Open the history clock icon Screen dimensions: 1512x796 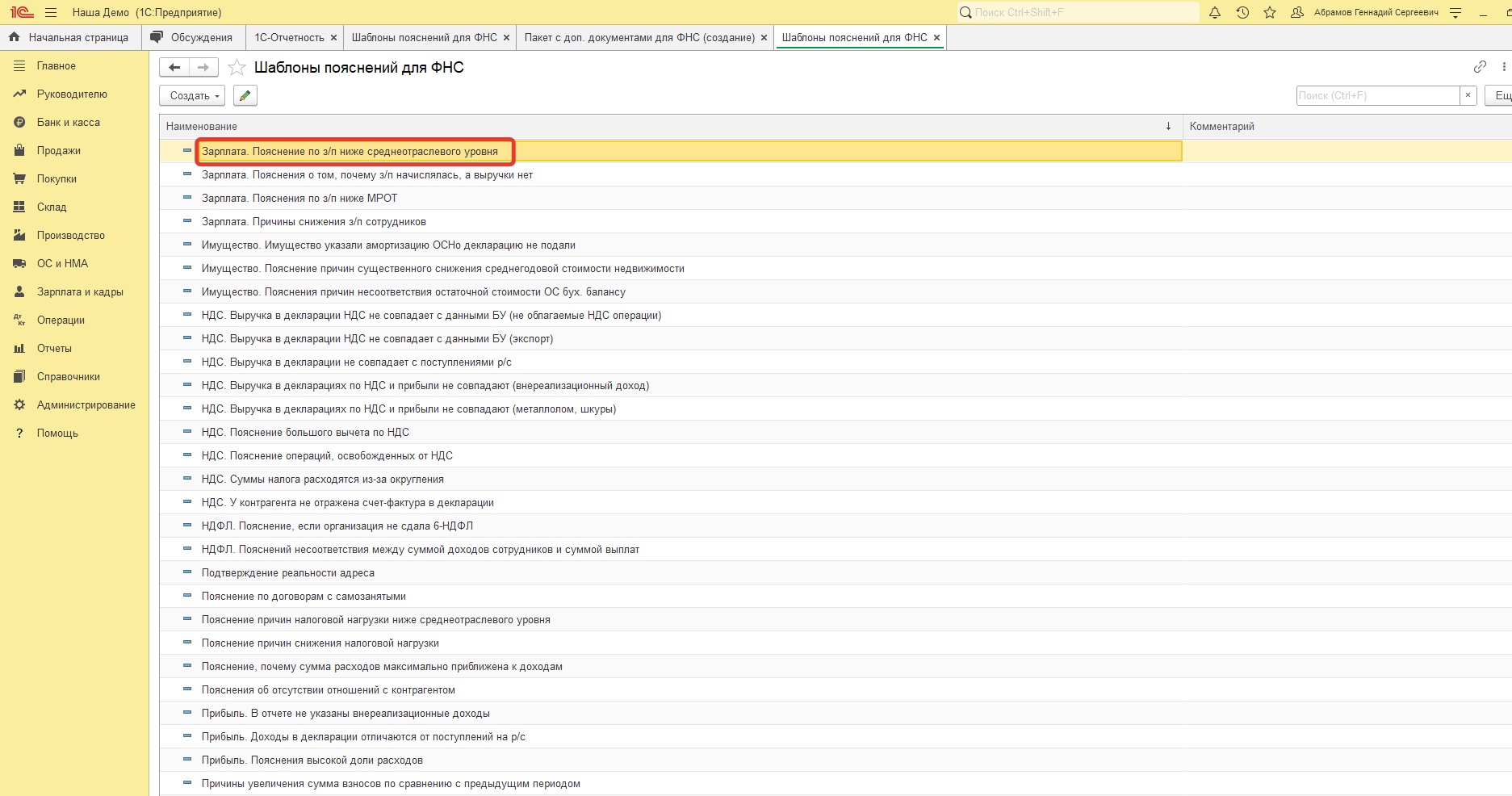click(x=1242, y=13)
